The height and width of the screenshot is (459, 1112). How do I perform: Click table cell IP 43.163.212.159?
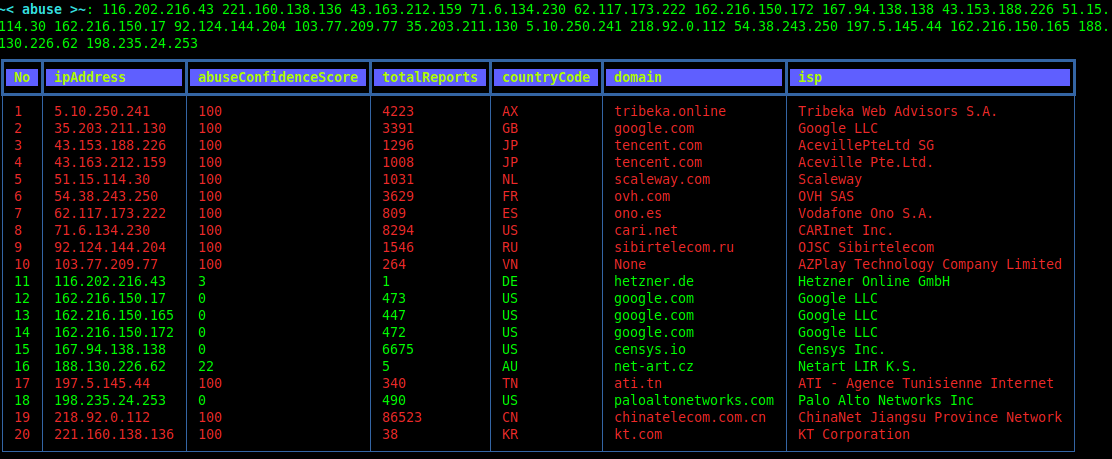pyautogui.click(x=110, y=162)
